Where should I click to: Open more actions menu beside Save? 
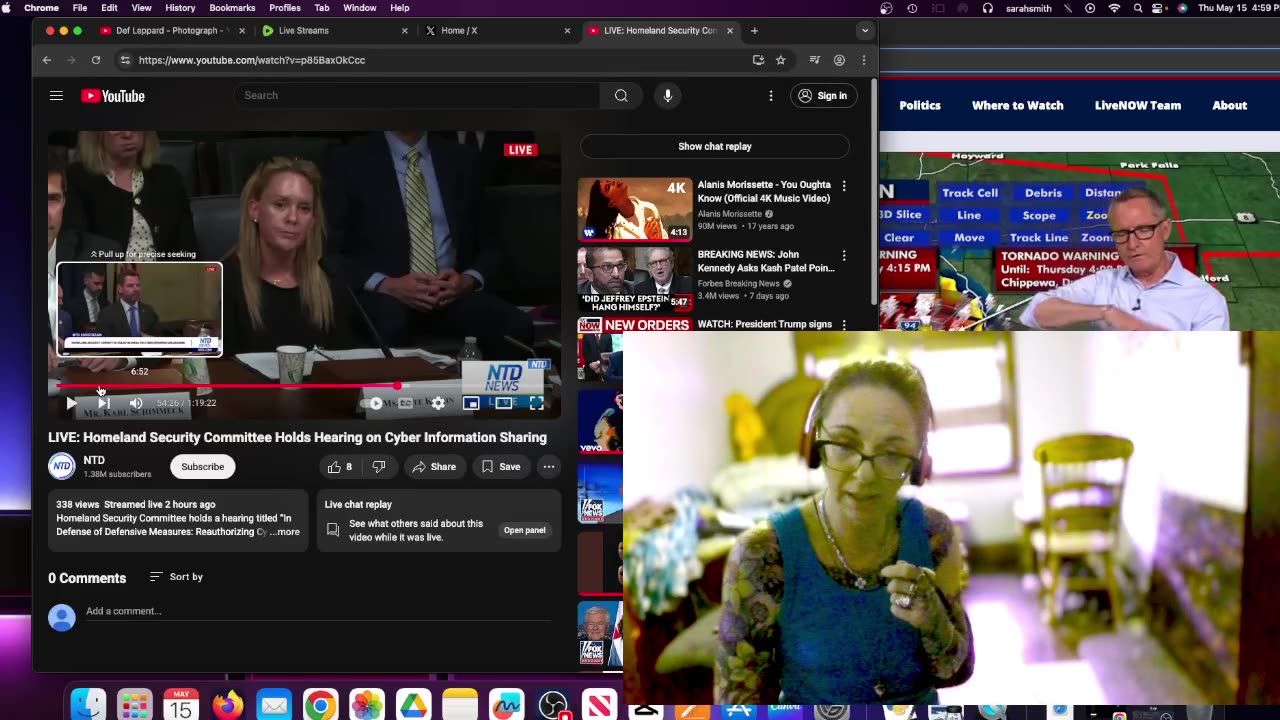(x=548, y=467)
